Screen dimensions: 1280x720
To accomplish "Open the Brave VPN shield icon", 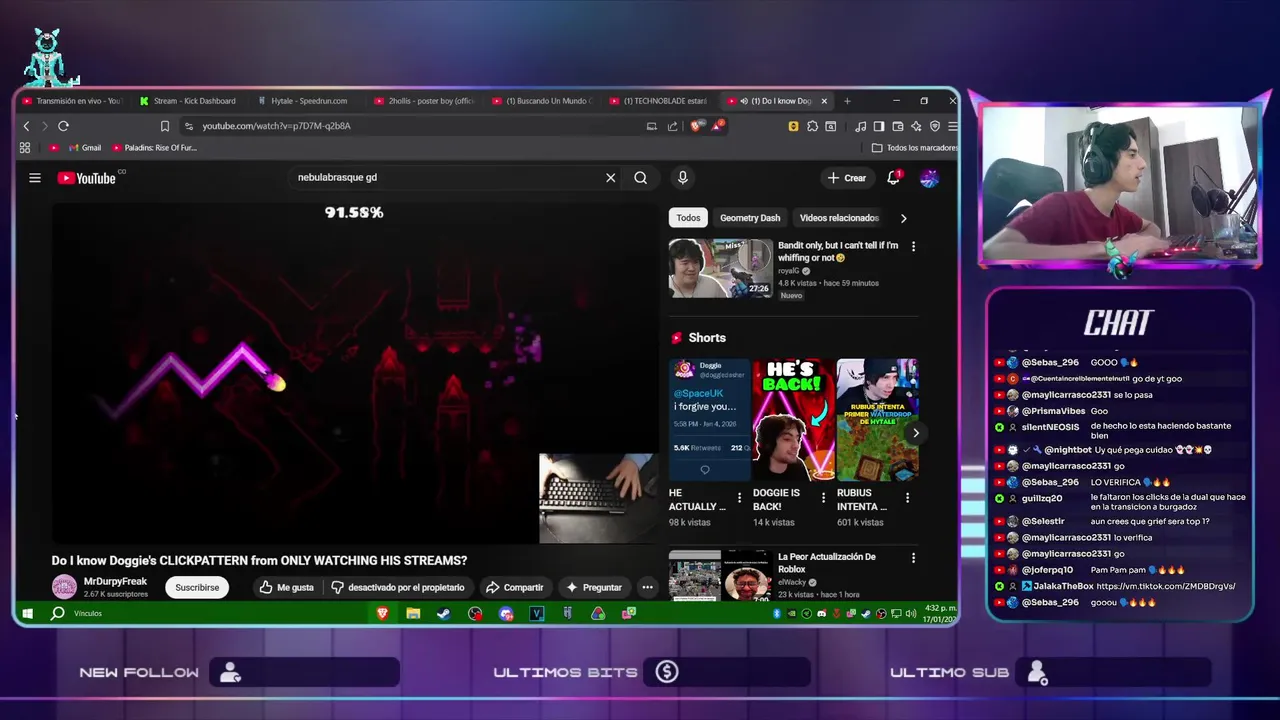I will click(935, 126).
